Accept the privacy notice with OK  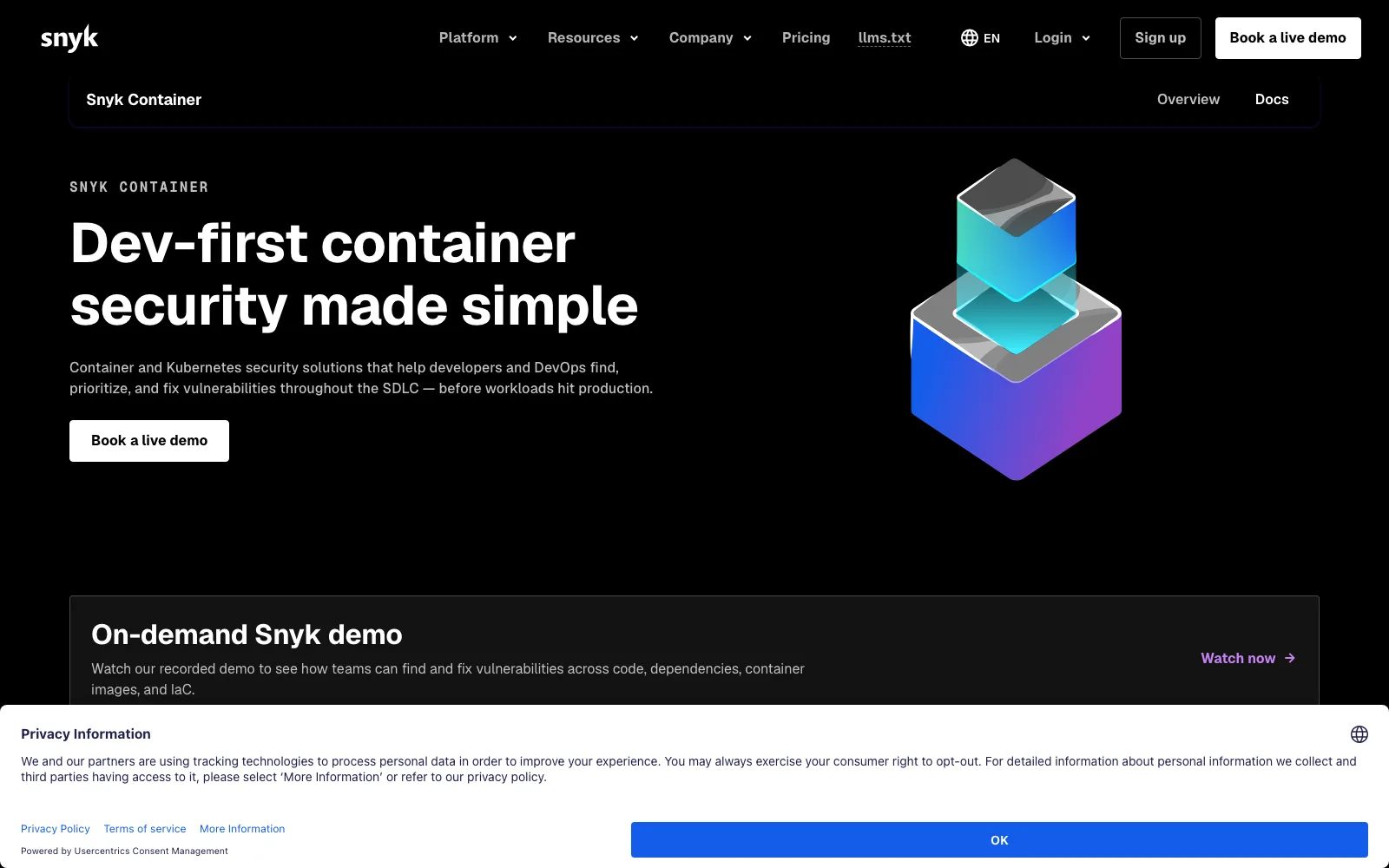pos(999,840)
